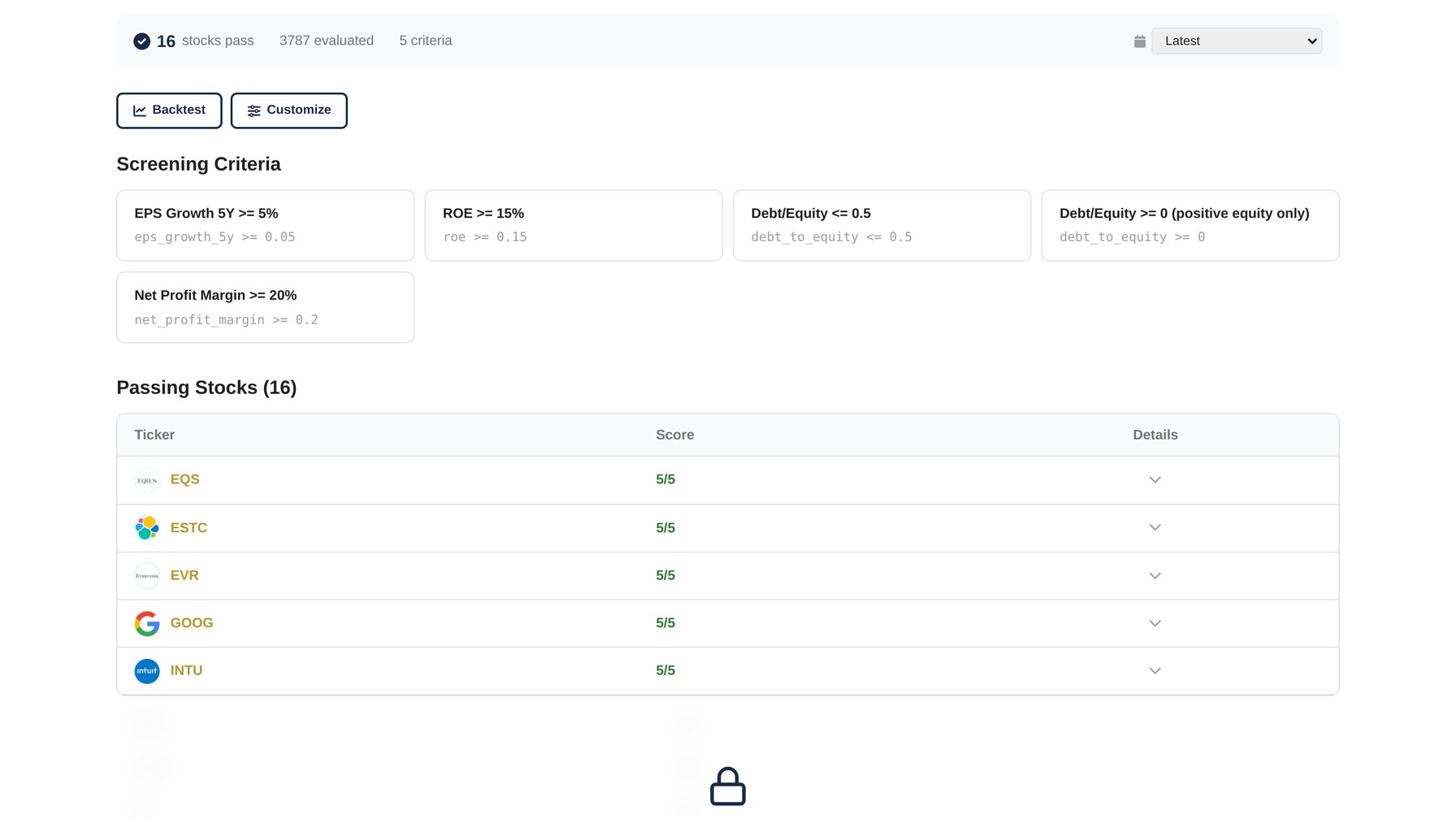Select the Debt/Equity >= 0 positive equity card
The width and height of the screenshot is (1456, 819).
(x=1190, y=225)
